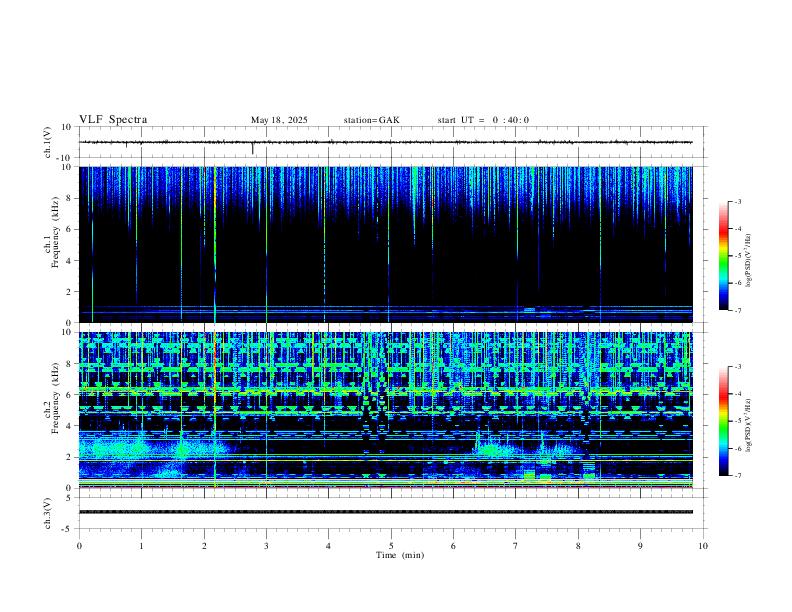
Task: Click the "4" kHz tick on ch.2 spectrogram axis
Action: [x=69, y=426]
